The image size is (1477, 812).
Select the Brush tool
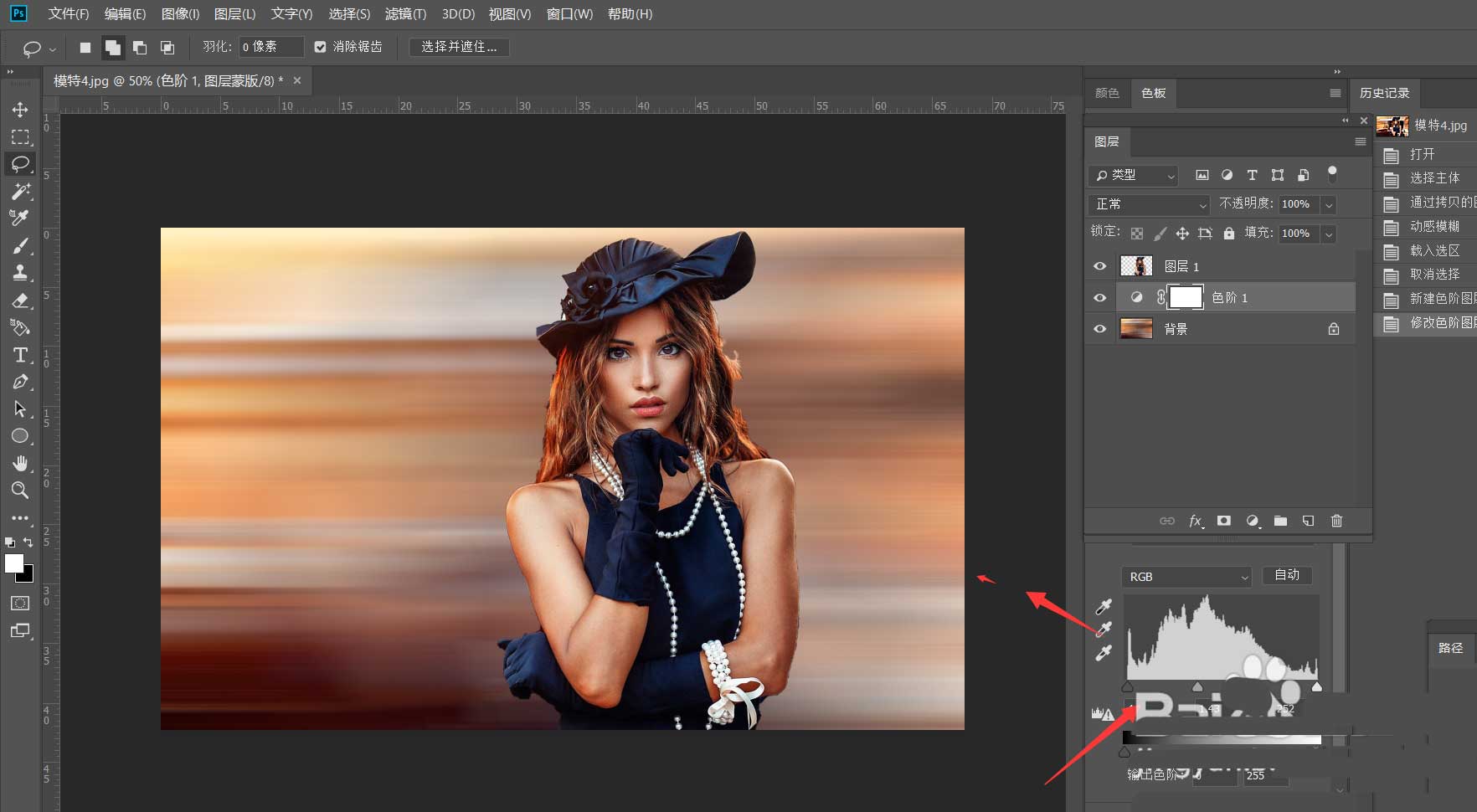point(20,245)
